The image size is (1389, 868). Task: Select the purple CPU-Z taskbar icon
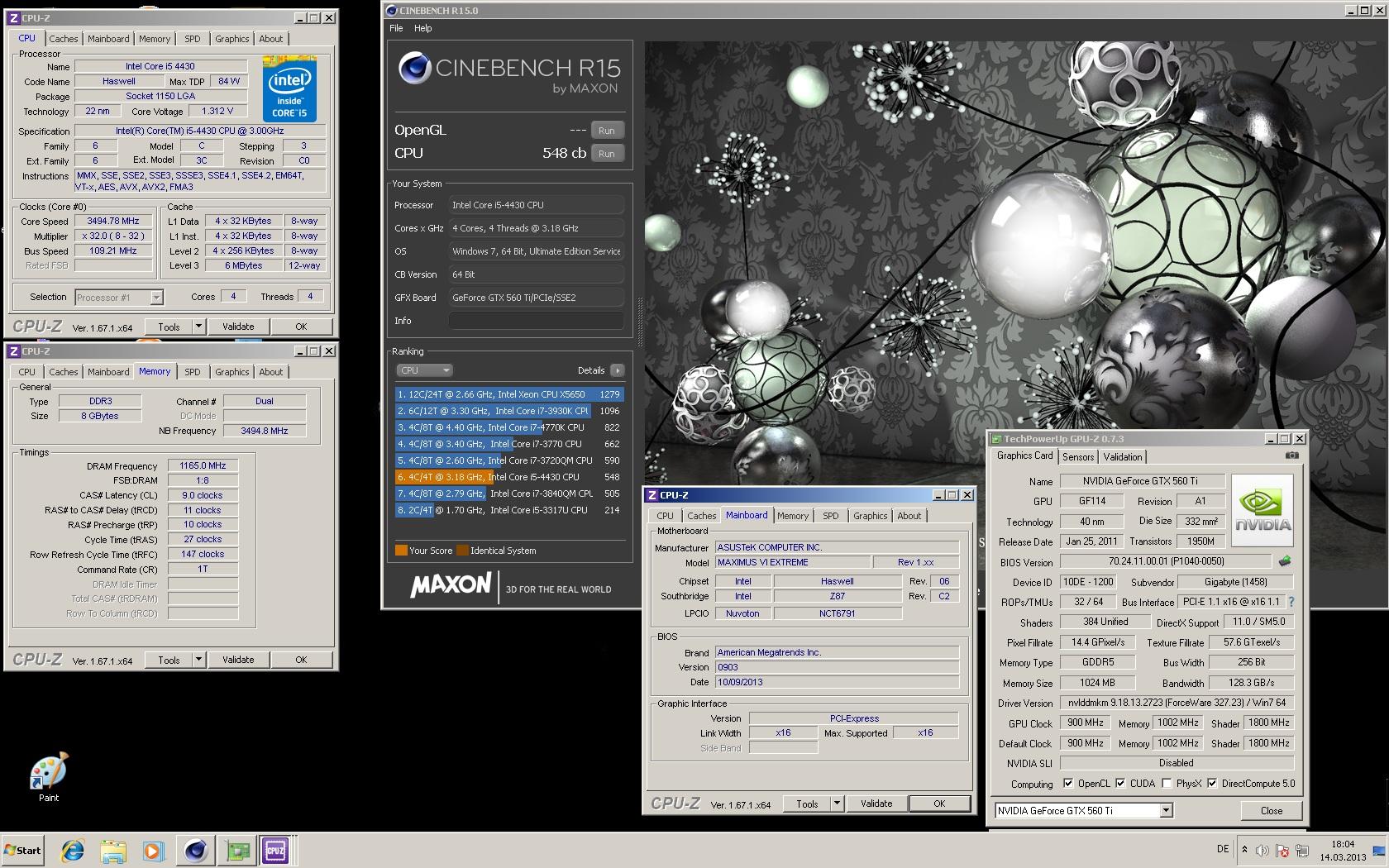[x=275, y=851]
